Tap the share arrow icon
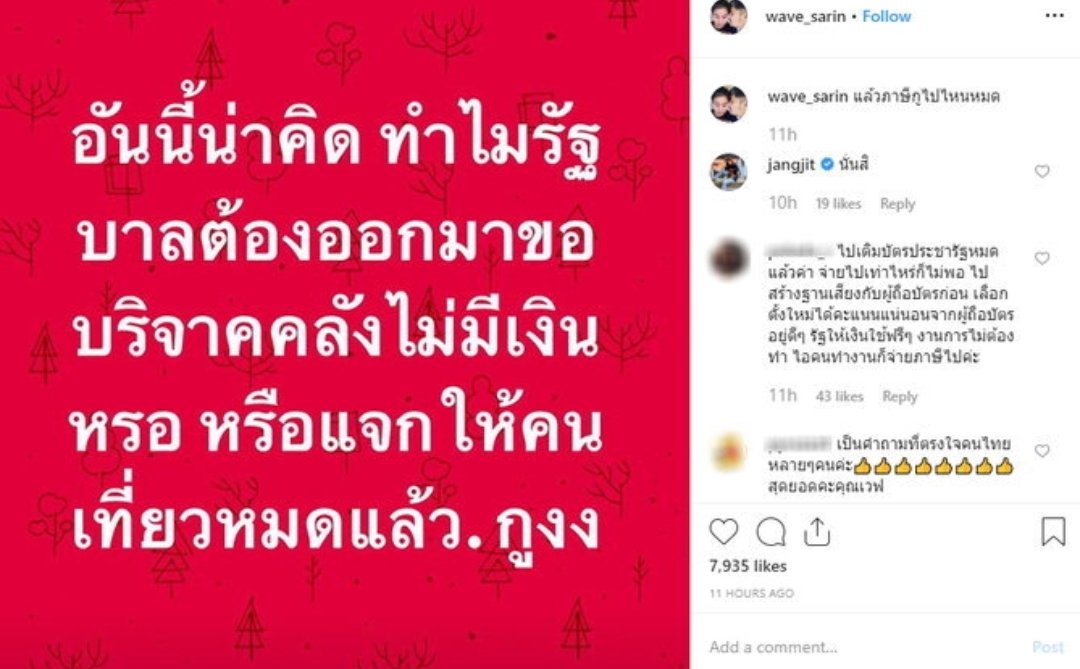The width and height of the screenshot is (1080, 669). tap(817, 532)
